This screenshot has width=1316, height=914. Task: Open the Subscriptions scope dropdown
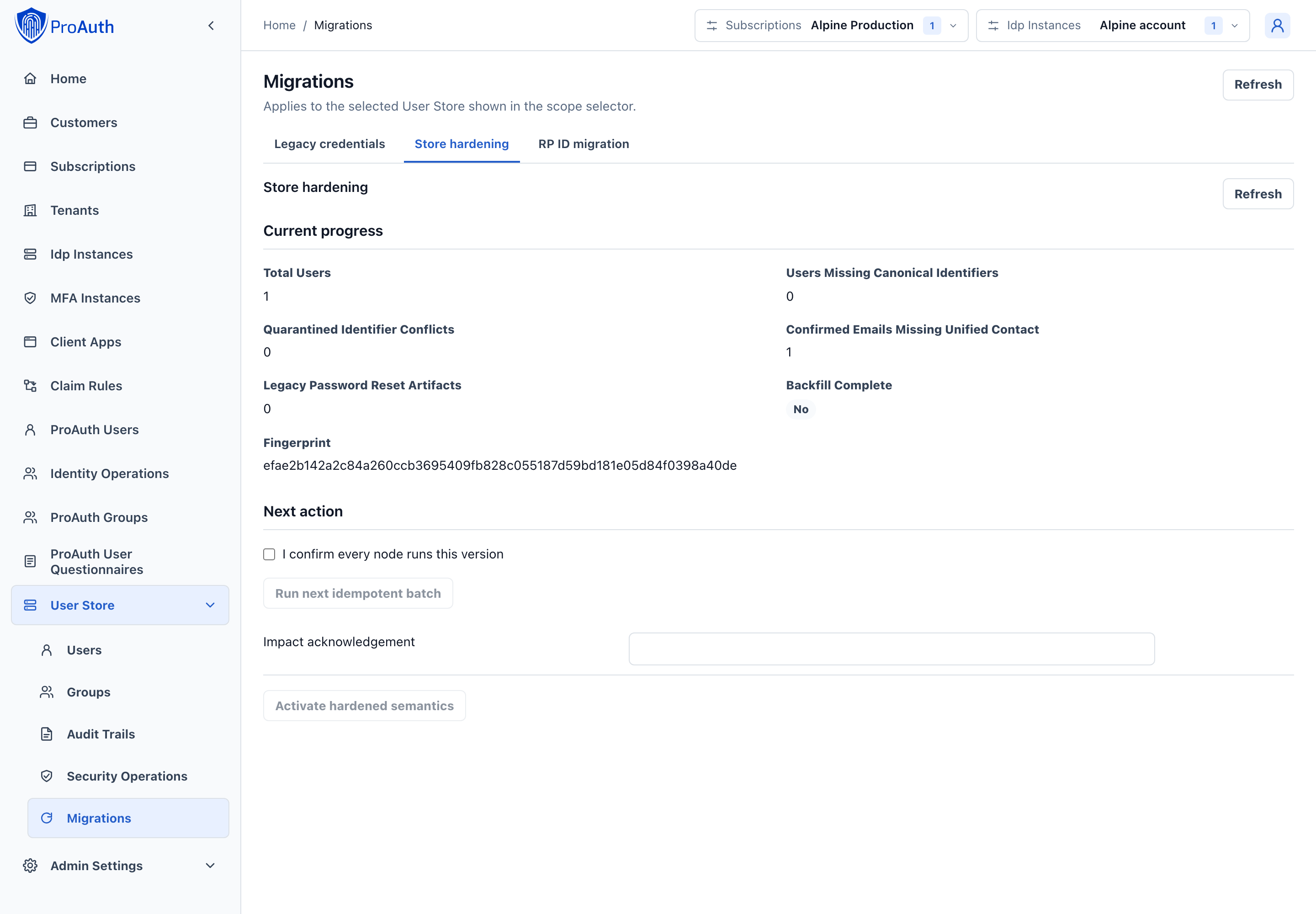pos(831,26)
